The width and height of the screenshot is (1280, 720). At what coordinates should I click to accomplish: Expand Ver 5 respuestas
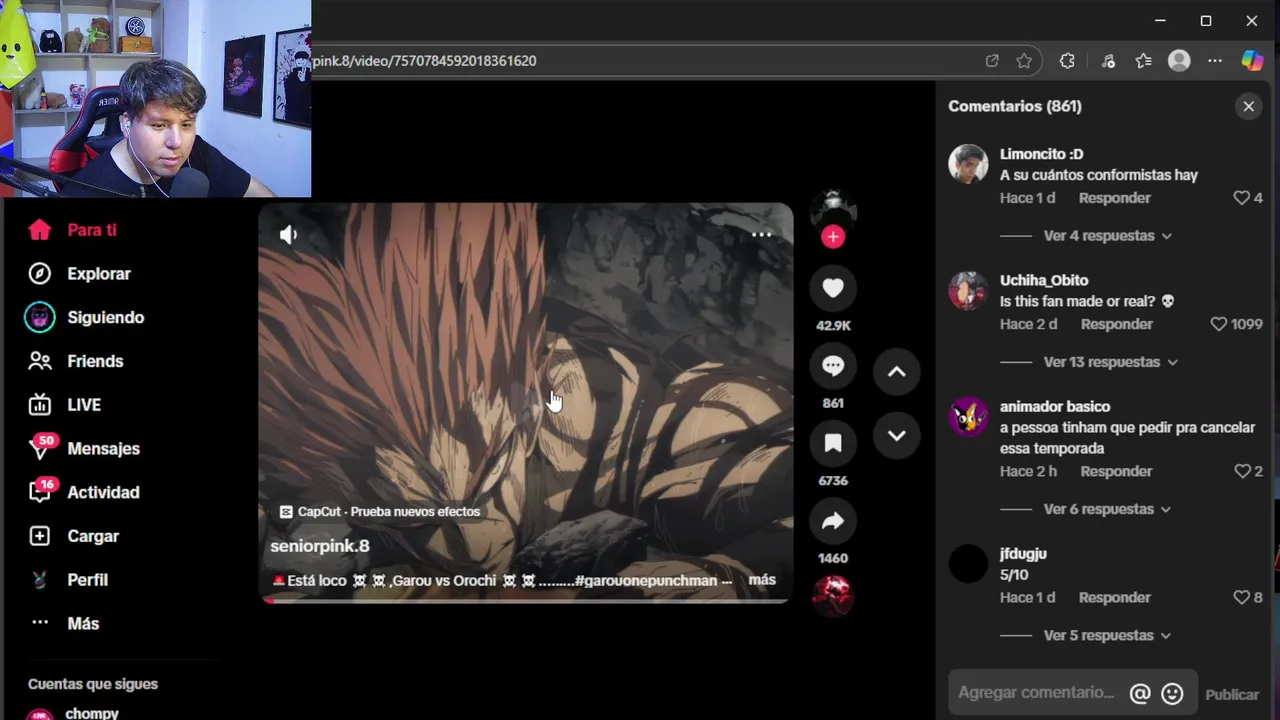tap(1107, 635)
